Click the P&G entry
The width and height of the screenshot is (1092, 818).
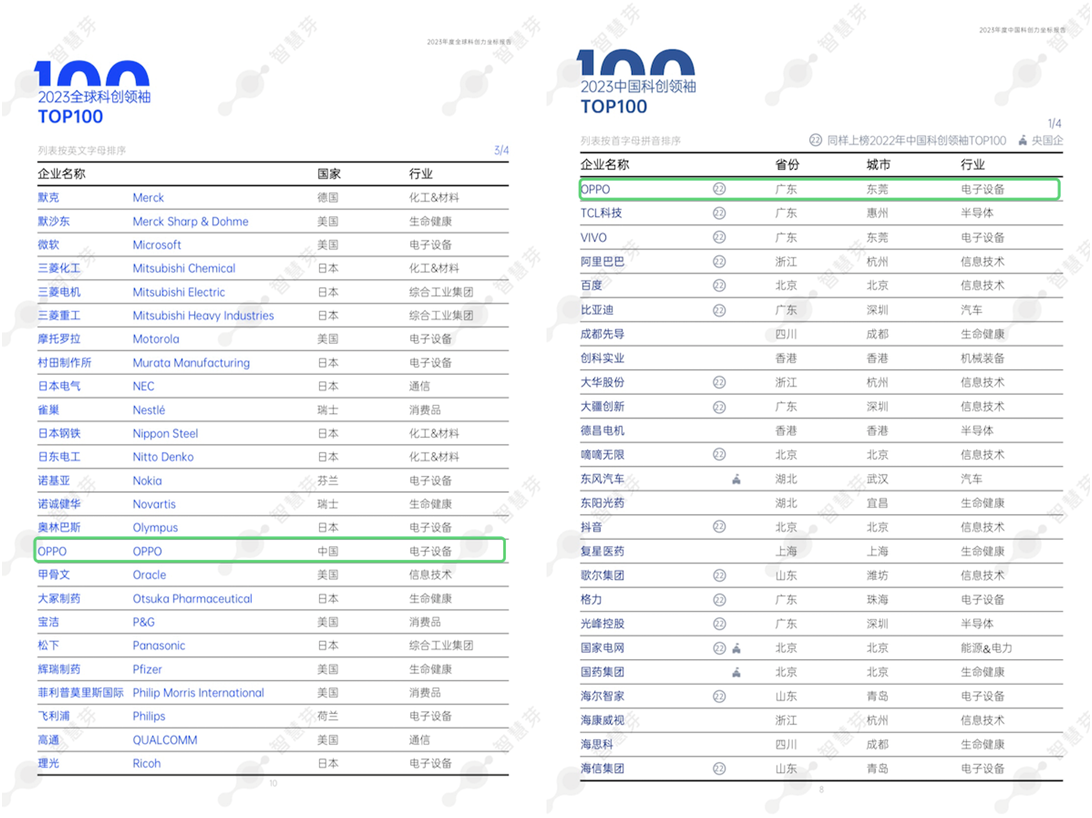tap(143, 622)
